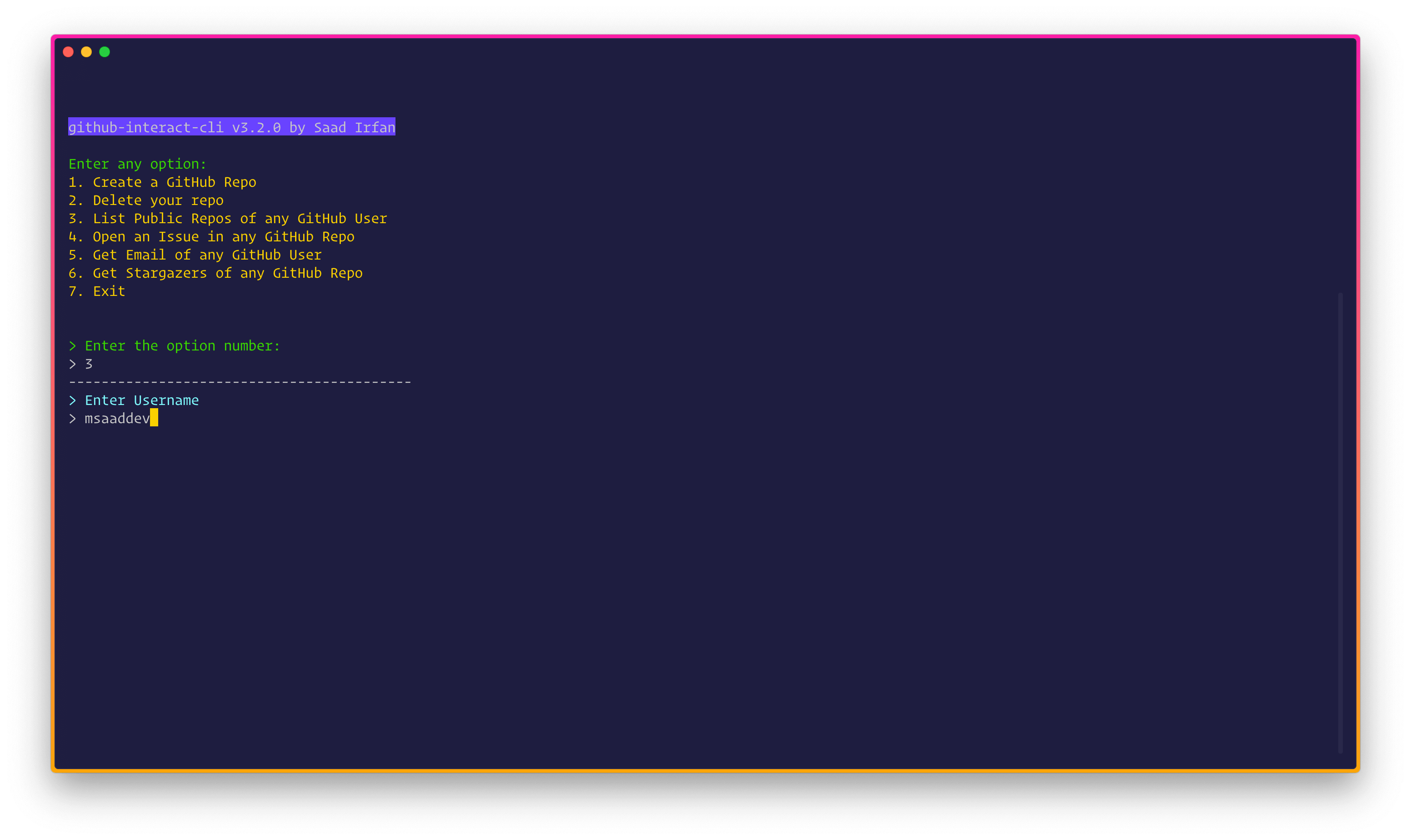The height and width of the screenshot is (840, 1411).
Task: Click the typed username 'msaaddev'
Action: pyautogui.click(x=117, y=418)
